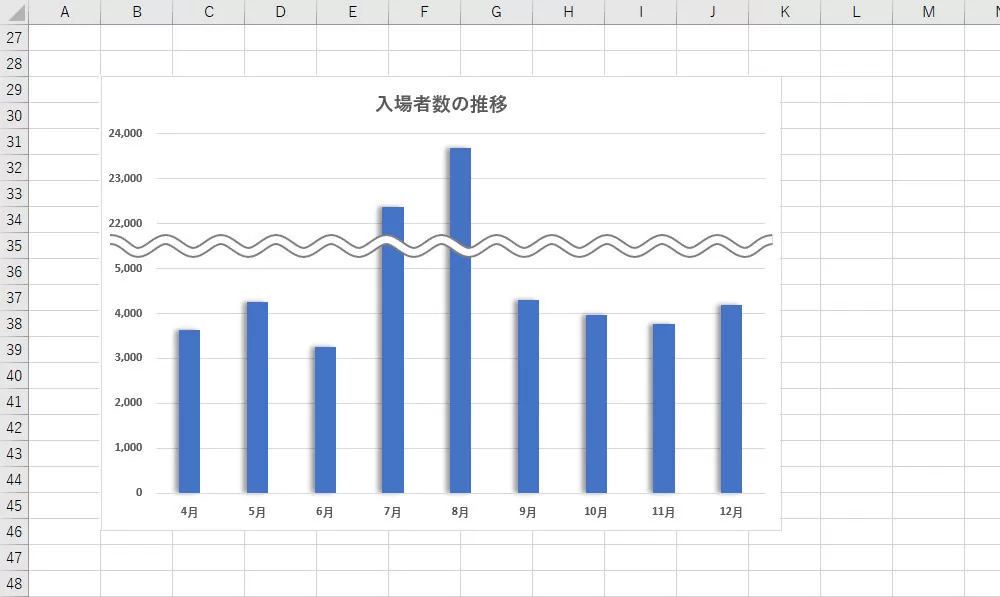Select column I header
The image size is (1000, 597).
[641, 12]
